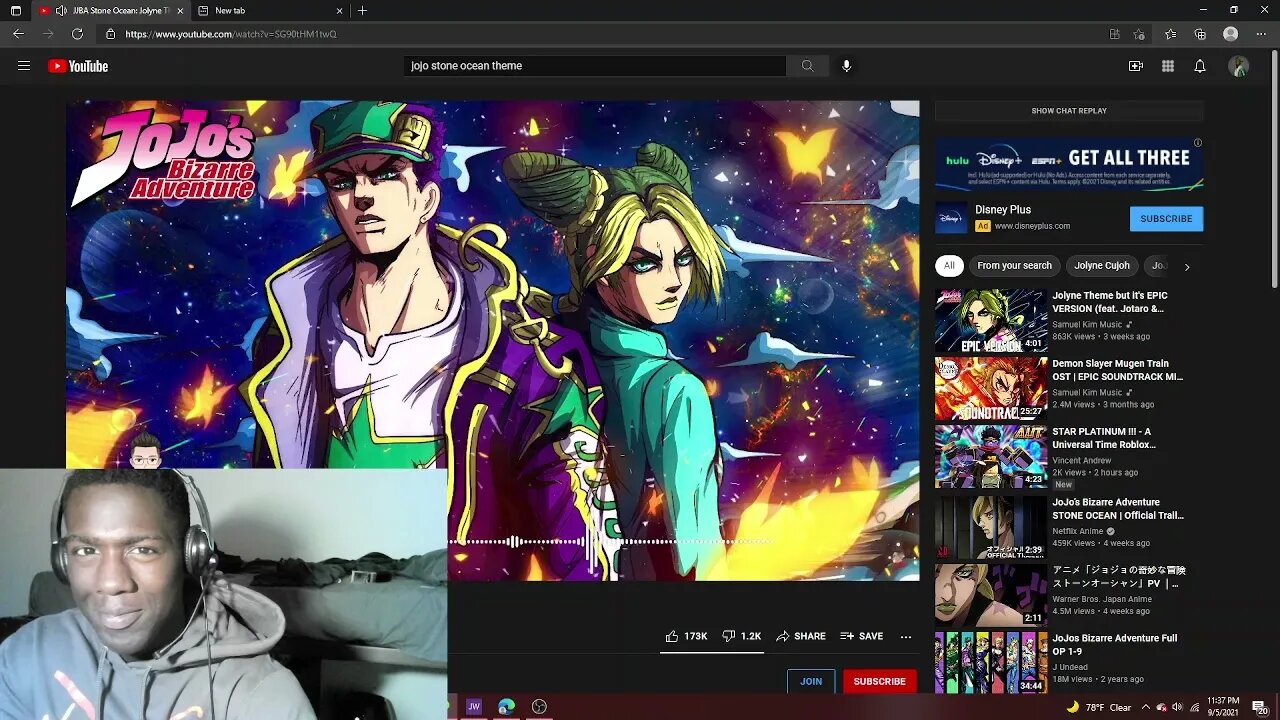This screenshot has width=1280, height=720.
Task: Open STAR PLATINUM Universal Time Roblox video
Action: 1069,457
